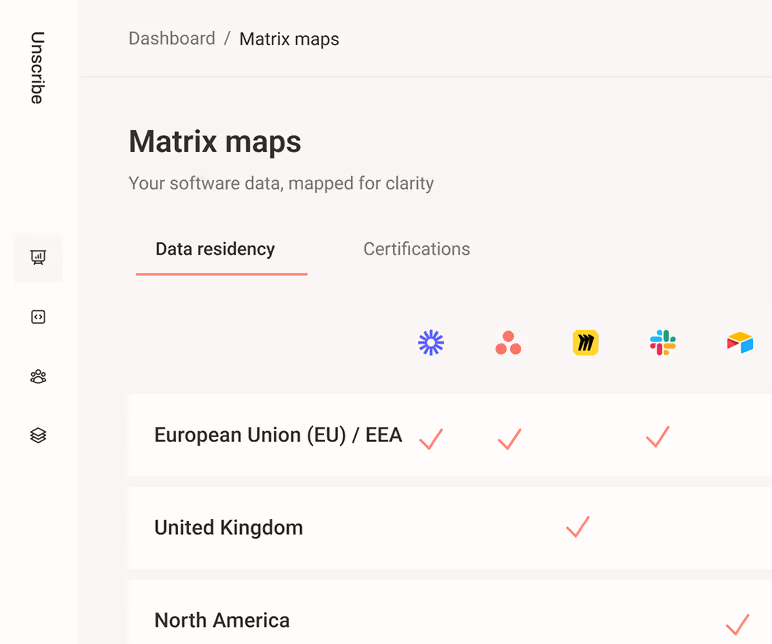Switch to the Certifications tab
The width and height of the screenshot is (772, 644).
pos(417,249)
